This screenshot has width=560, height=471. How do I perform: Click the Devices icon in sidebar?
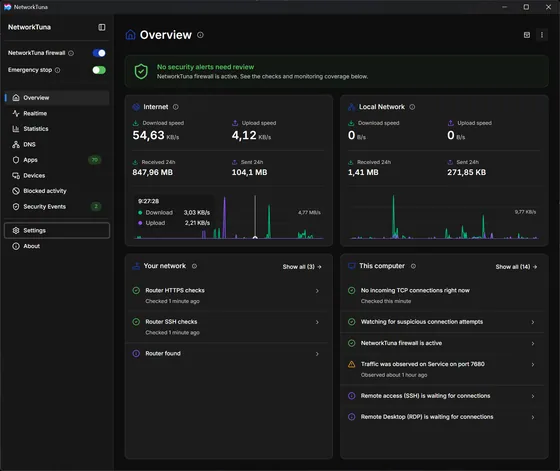coord(16,176)
